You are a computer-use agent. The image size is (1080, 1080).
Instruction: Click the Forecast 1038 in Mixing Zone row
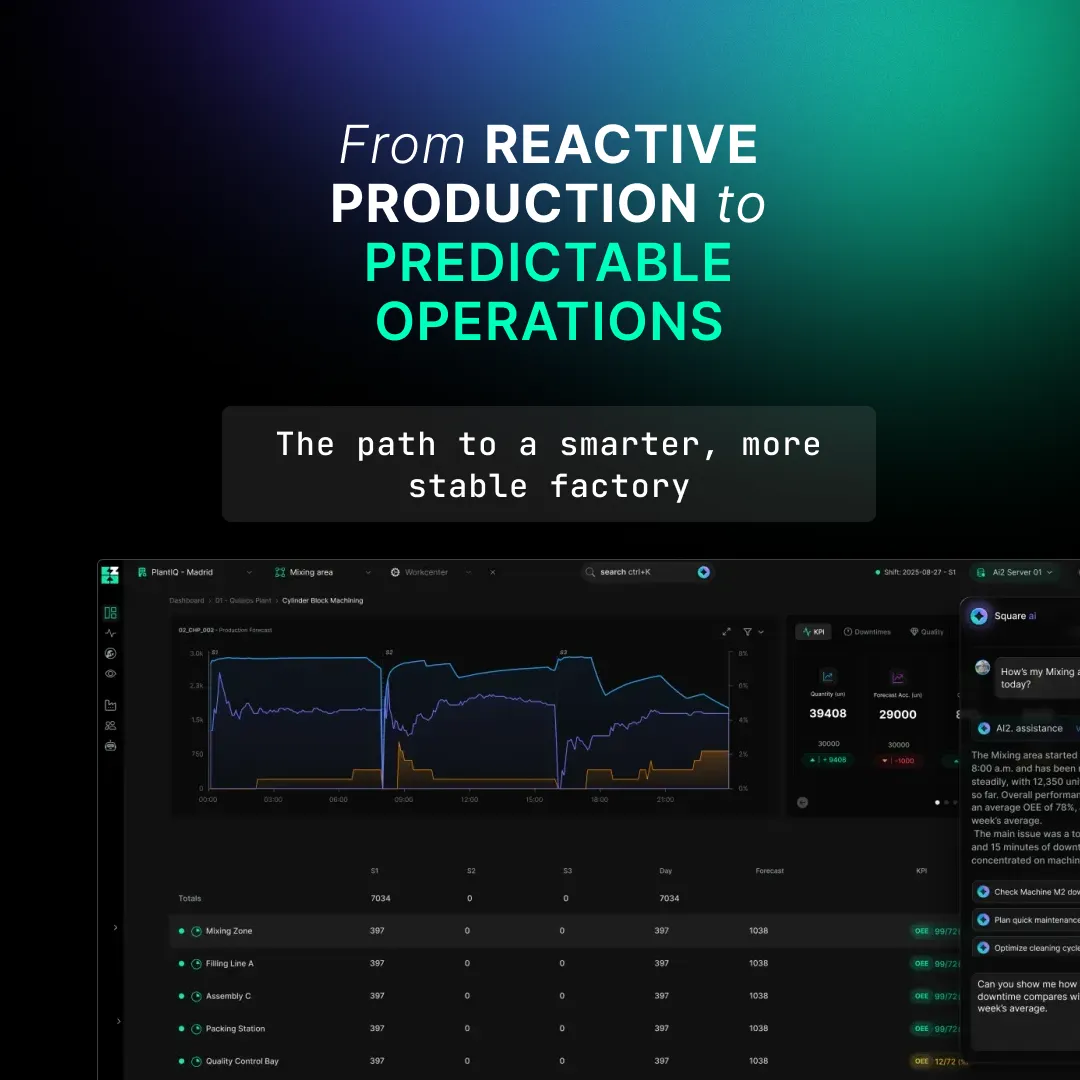point(758,931)
